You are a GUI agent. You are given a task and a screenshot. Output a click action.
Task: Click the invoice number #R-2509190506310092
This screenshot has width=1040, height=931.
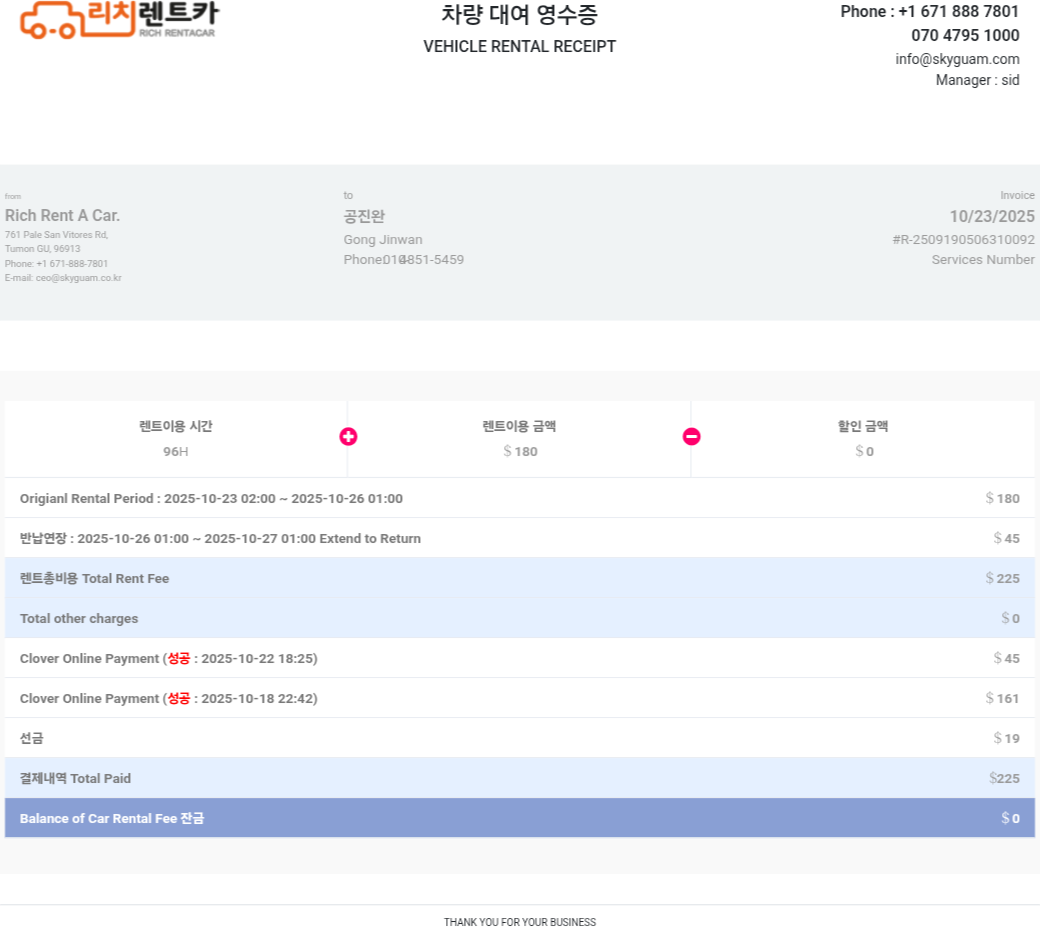(x=963, y=240)
